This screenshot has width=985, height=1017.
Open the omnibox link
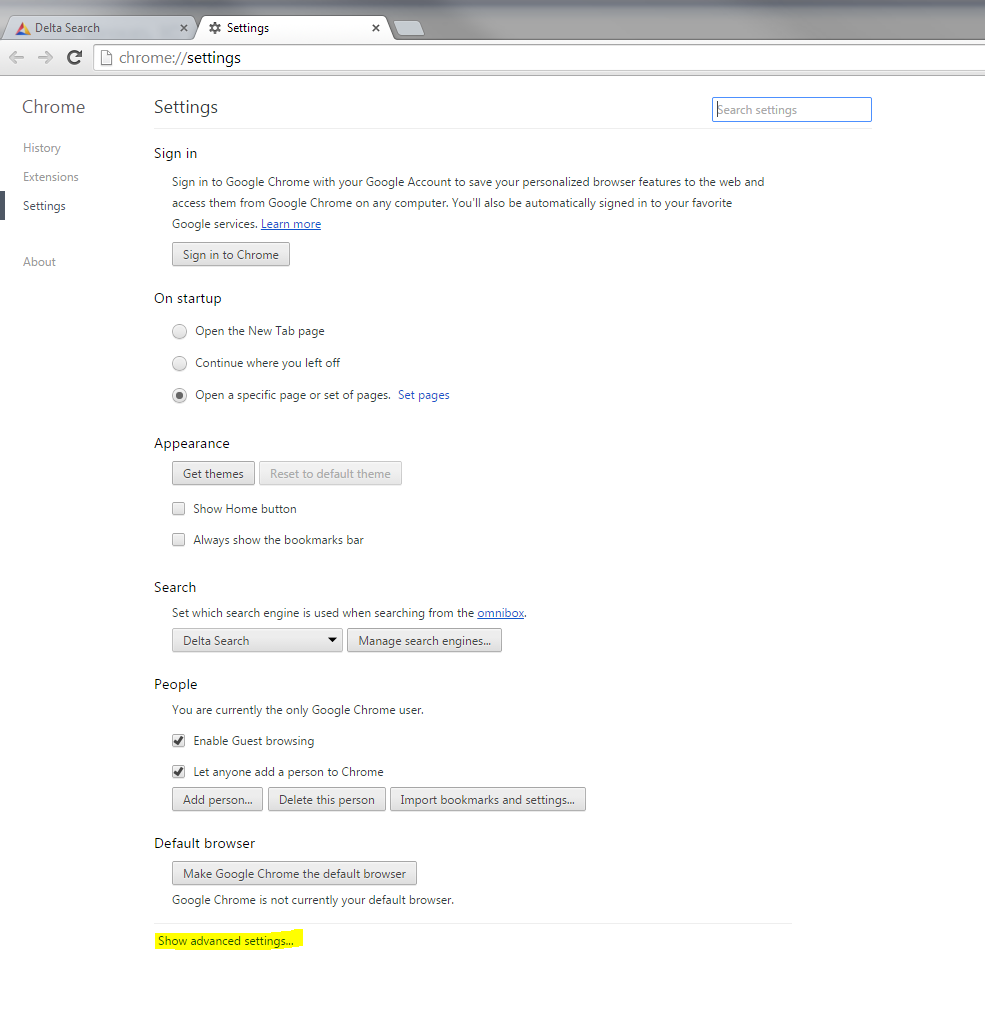pyautogui.click(x=501, y=613)
